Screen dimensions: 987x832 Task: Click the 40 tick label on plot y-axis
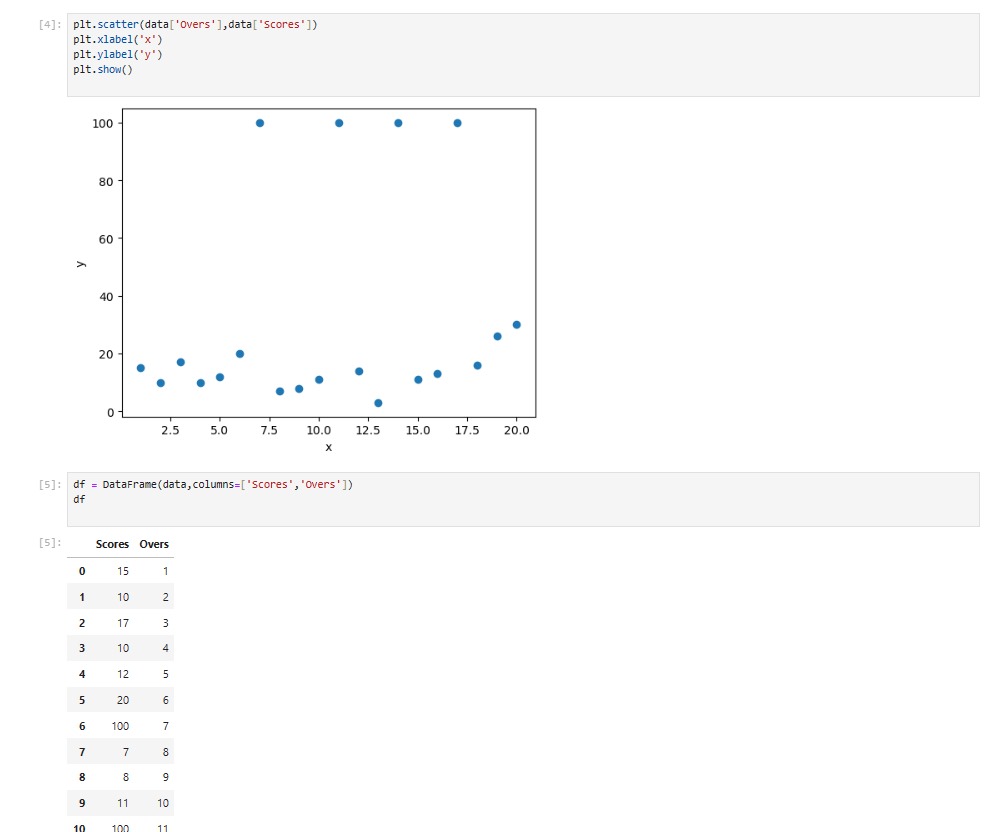point(106,297)
